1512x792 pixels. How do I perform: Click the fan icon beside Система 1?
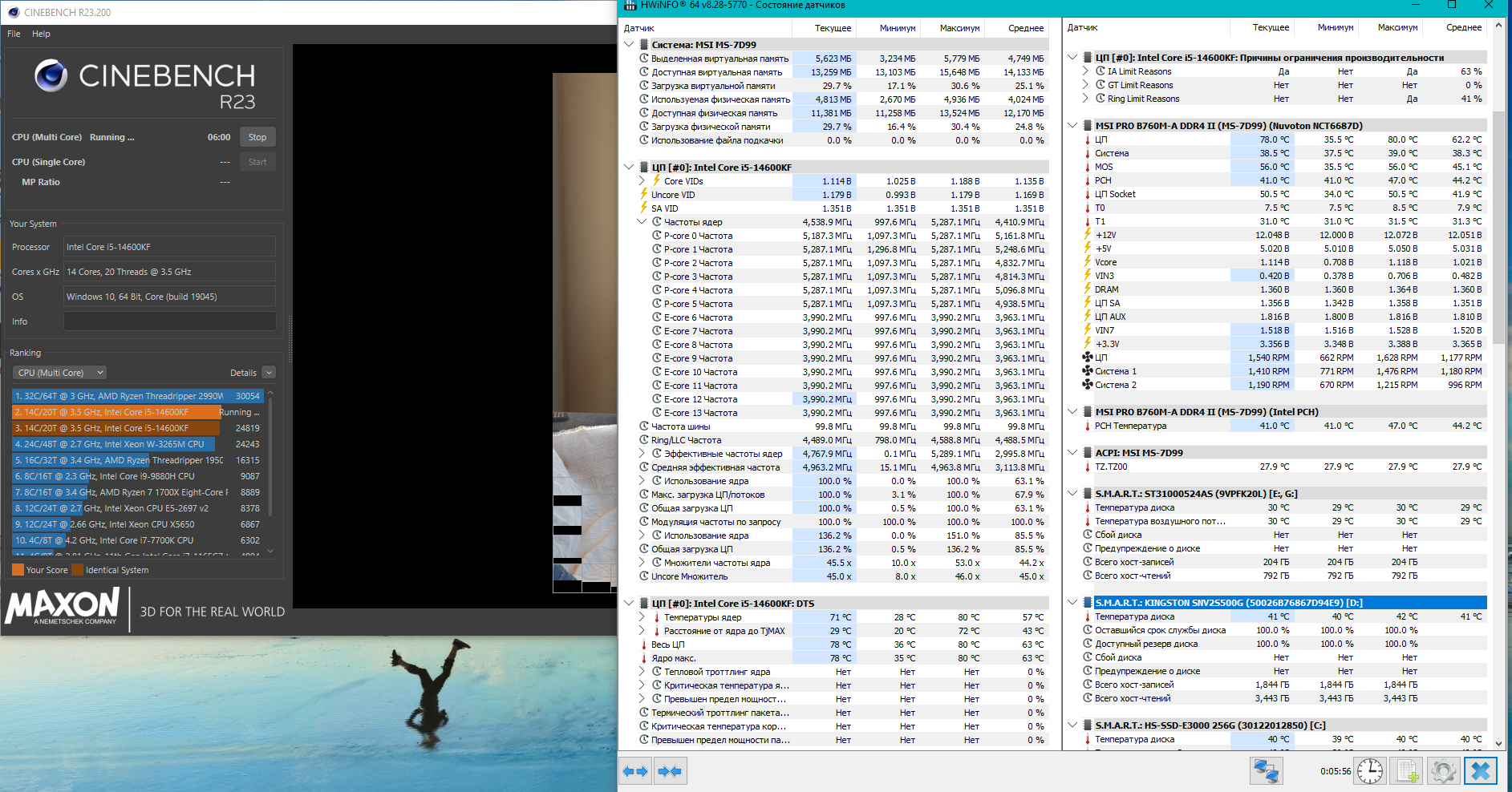(1088, 371)
